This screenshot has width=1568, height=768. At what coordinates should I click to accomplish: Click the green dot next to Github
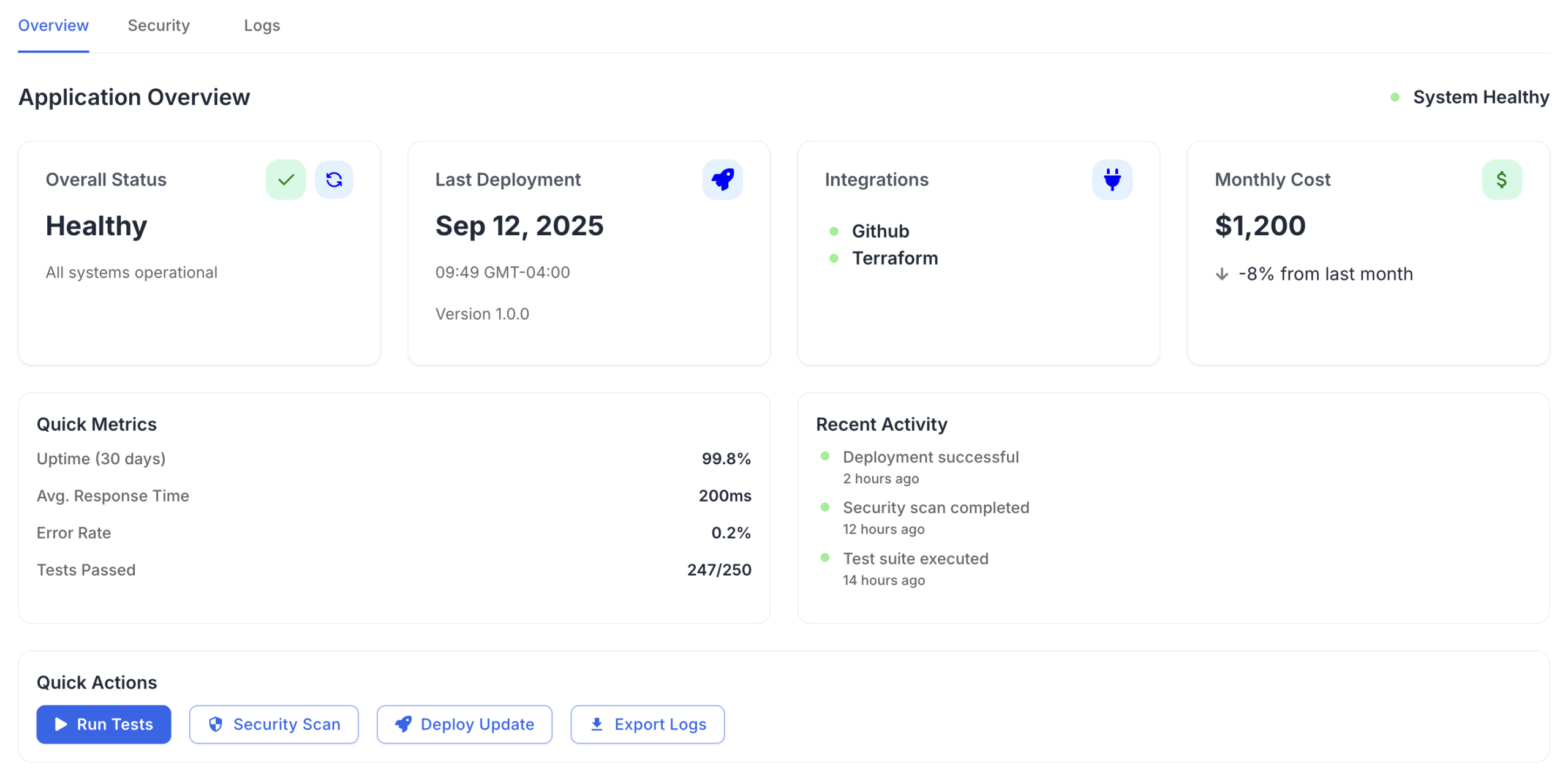(x=834, y=232)
